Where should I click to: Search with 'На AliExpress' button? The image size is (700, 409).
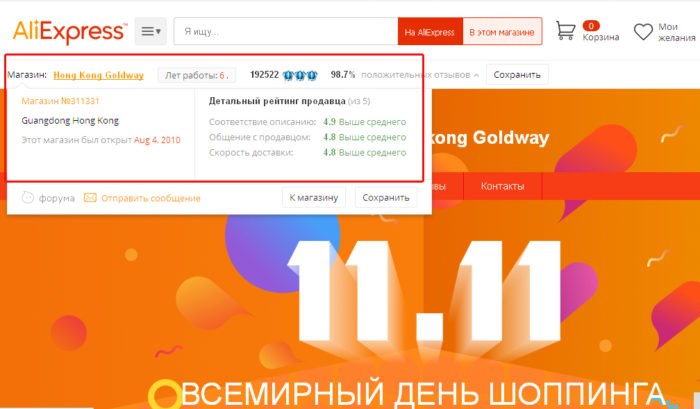click(429, 32)
